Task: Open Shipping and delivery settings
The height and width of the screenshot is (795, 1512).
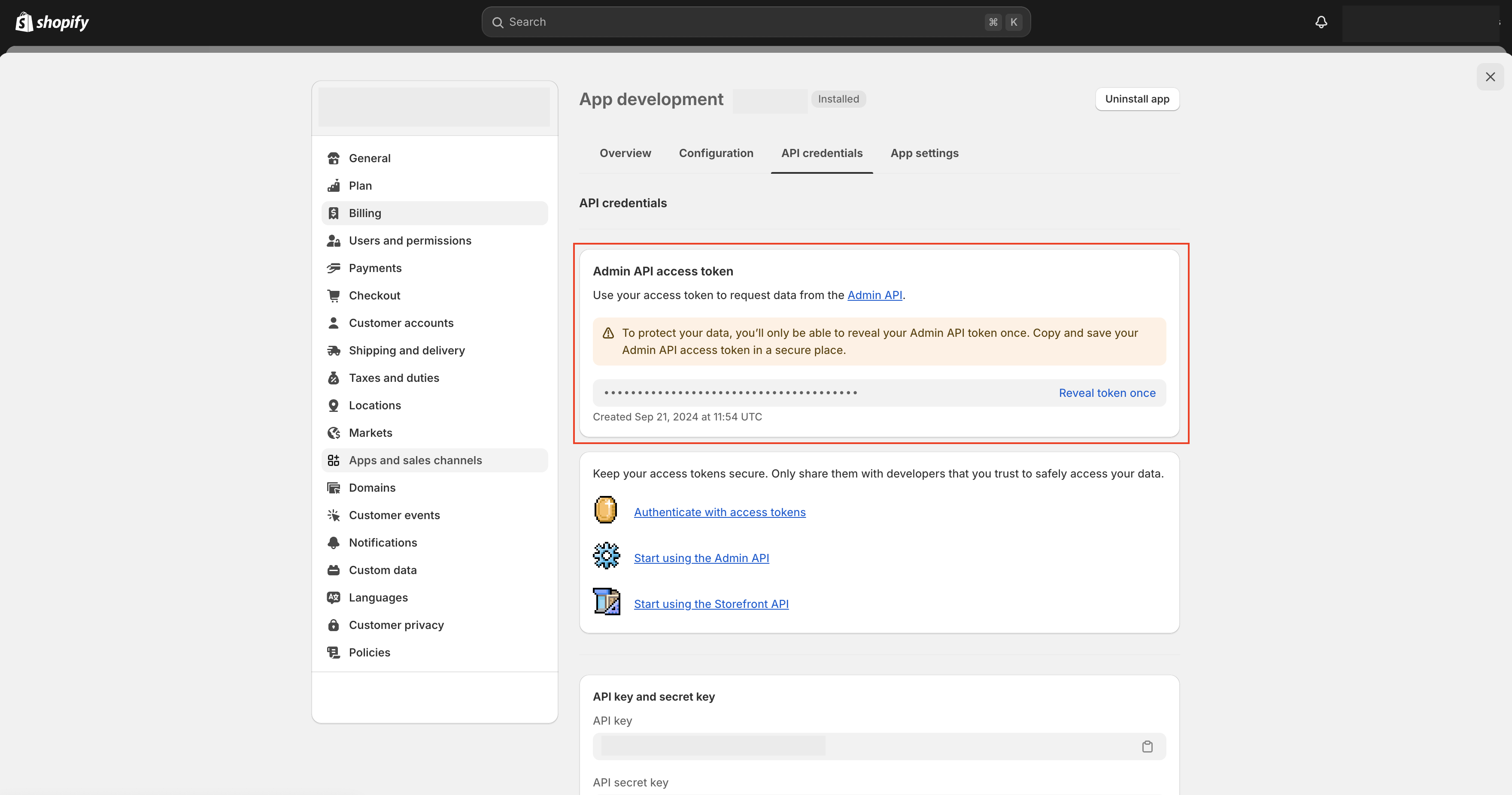Action: click(x=434, y=351)
